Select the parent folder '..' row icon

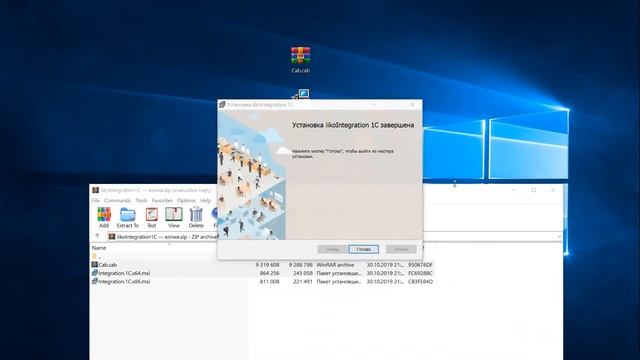(x=94, y=256)
